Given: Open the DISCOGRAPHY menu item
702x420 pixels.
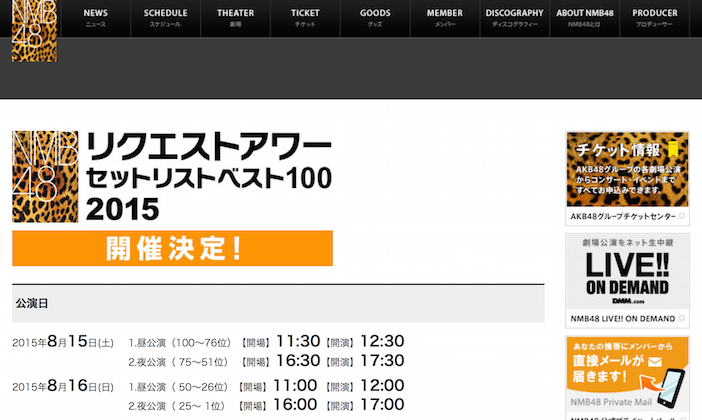Looking at the screenshot, I should (515, 18).
